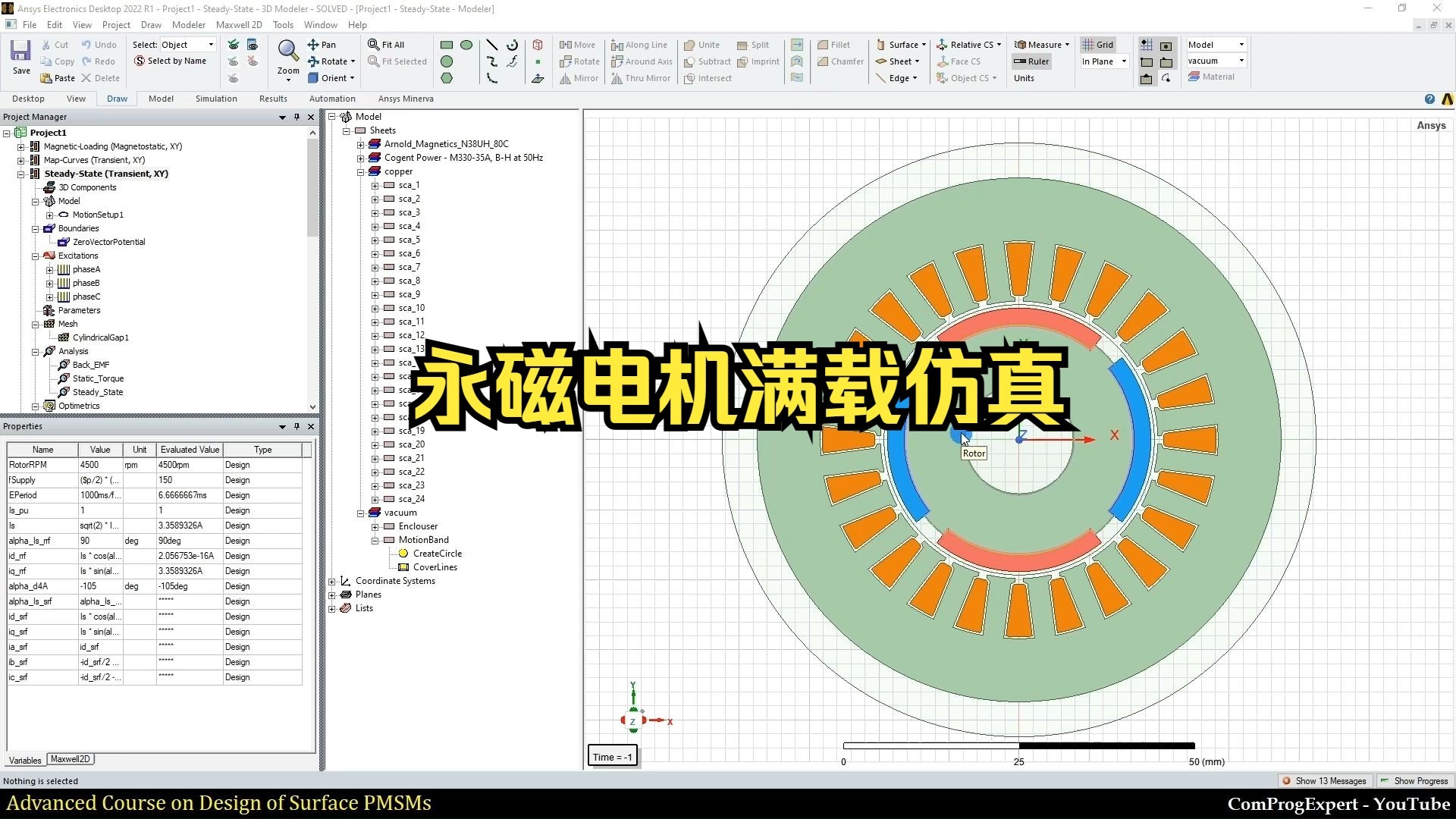This screenshot has width=1456, height=819.
Task: Open the Maxwell 2D menu
Action: pyautogui.click(x=239, y=24)
